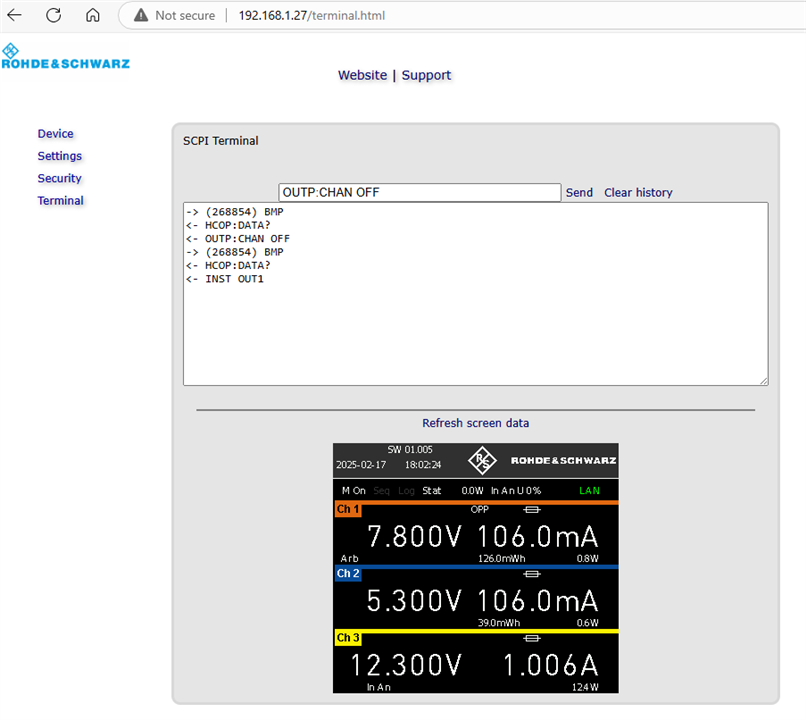Click the Rohde & Schwarz logo at top left
The height and width of the screenshot is (720, 806).
65,57
